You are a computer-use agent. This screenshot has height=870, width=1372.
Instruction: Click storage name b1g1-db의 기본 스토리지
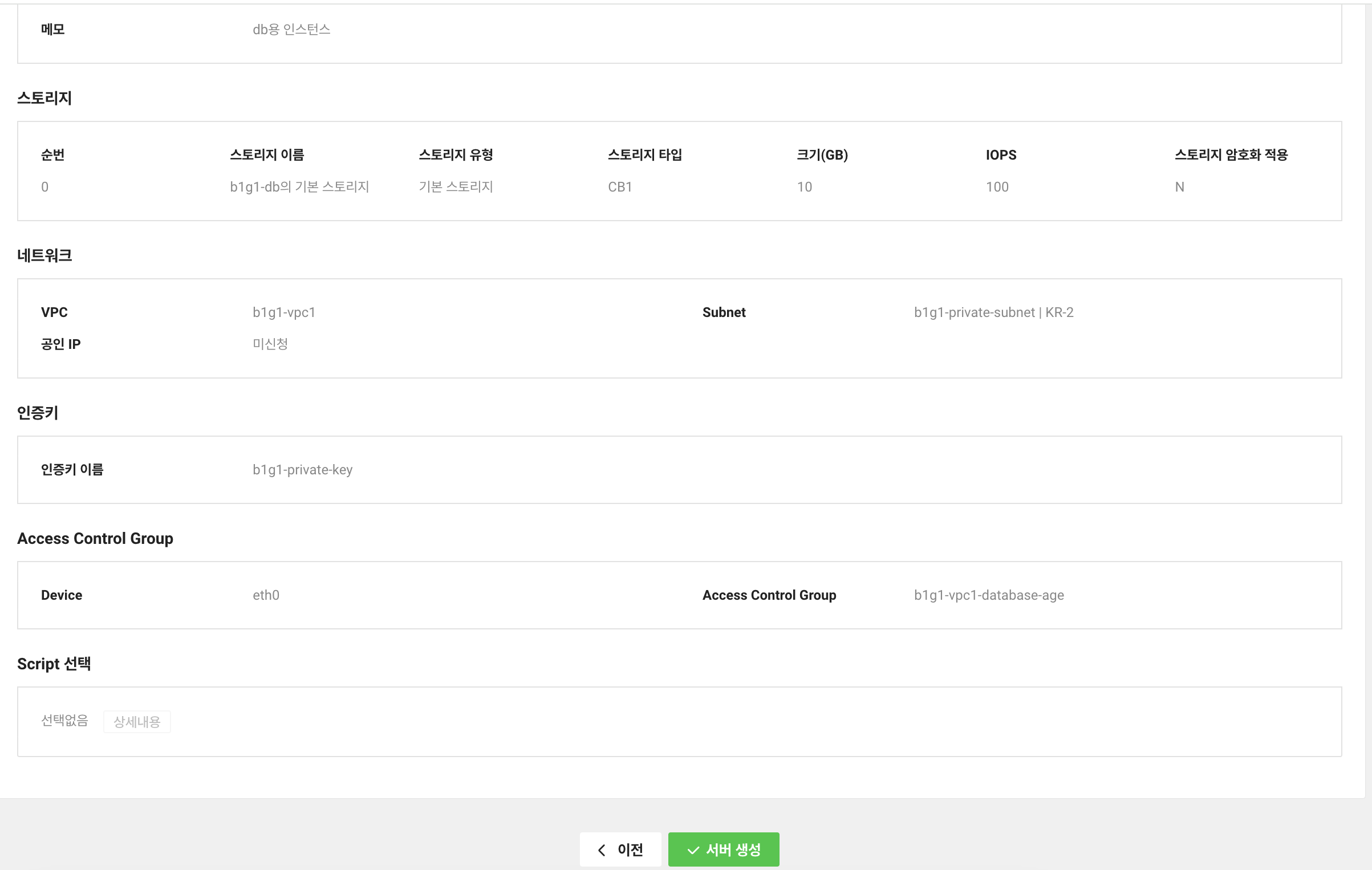299,187
